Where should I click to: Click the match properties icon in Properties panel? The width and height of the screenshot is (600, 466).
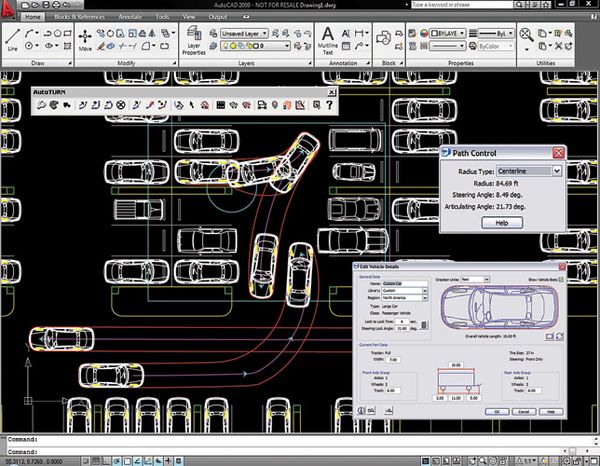[412, 33]
